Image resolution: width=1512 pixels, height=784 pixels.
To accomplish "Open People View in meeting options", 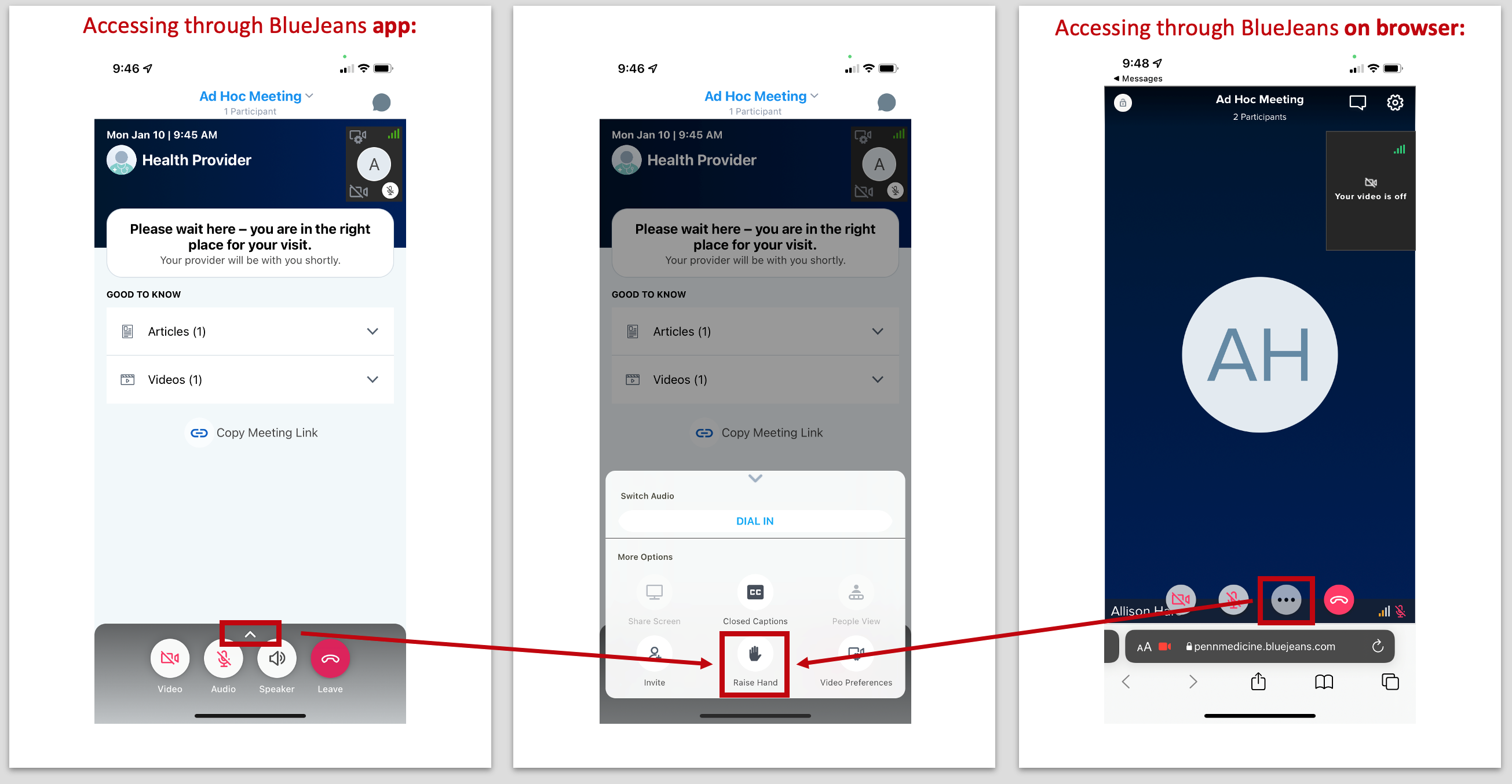I will tap(857, 596).
